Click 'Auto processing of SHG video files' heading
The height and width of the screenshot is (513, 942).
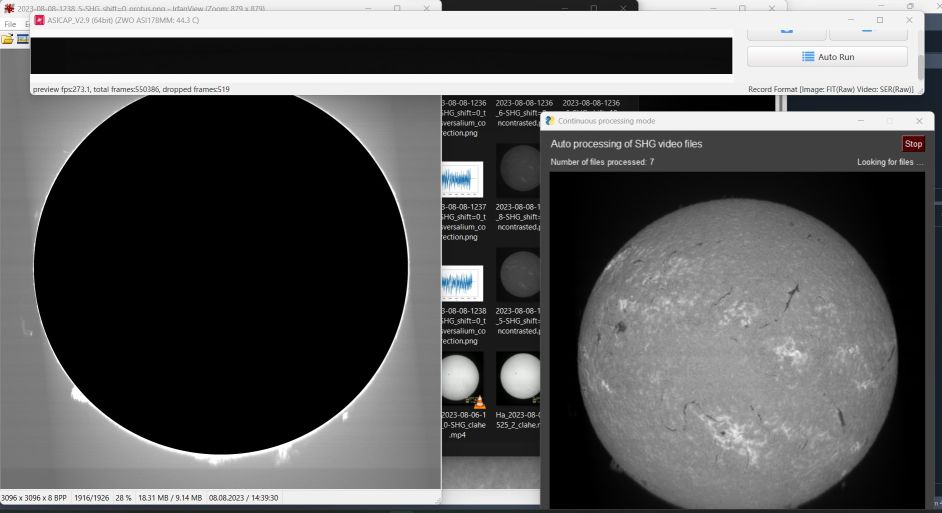click(626, 144)
